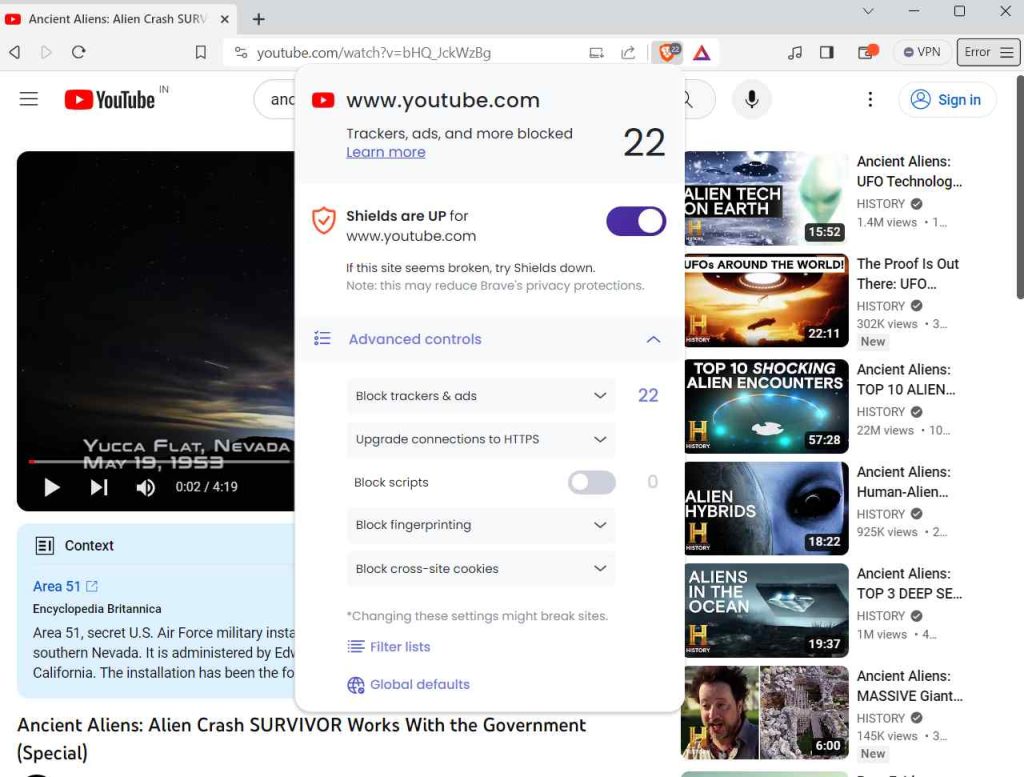This screenshot has width=1024, height=777.
Task: Open the Brave playlist music icon
Action: click(795, 52)
